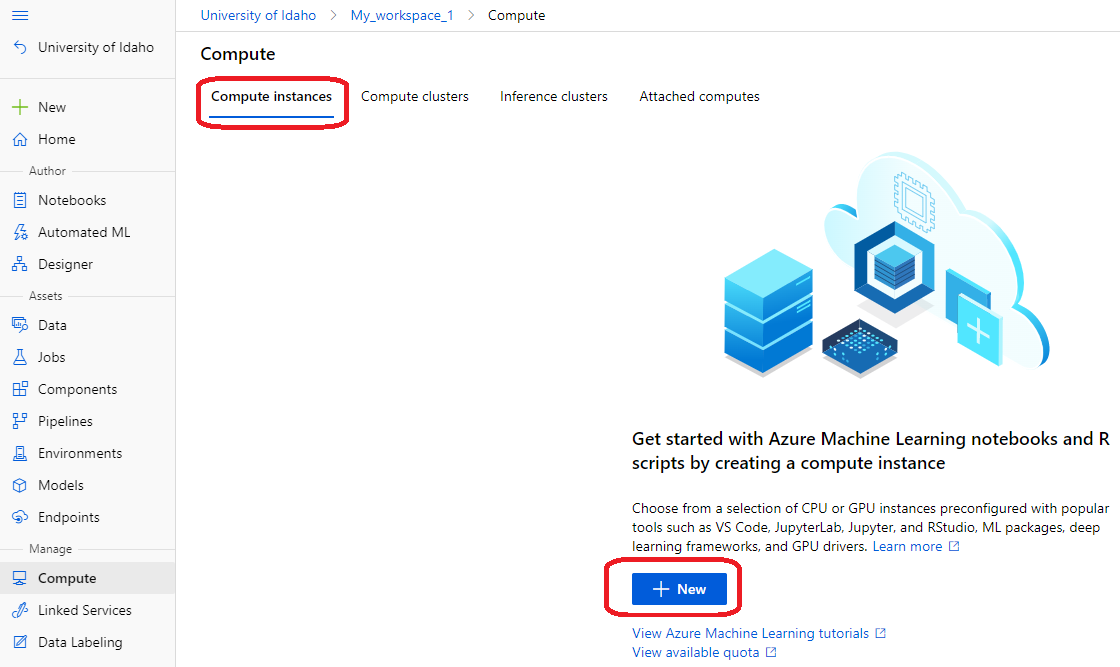Open the Automated ML icon
This screenshot has width=1120, height=667.
click(20, 232)
